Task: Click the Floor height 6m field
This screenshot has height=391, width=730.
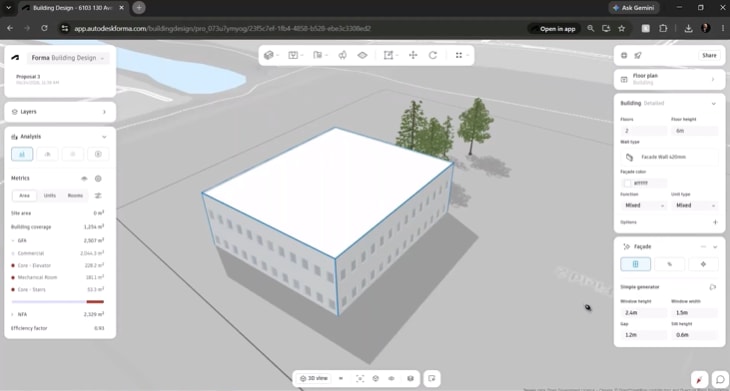Action: tap(695, 131)
